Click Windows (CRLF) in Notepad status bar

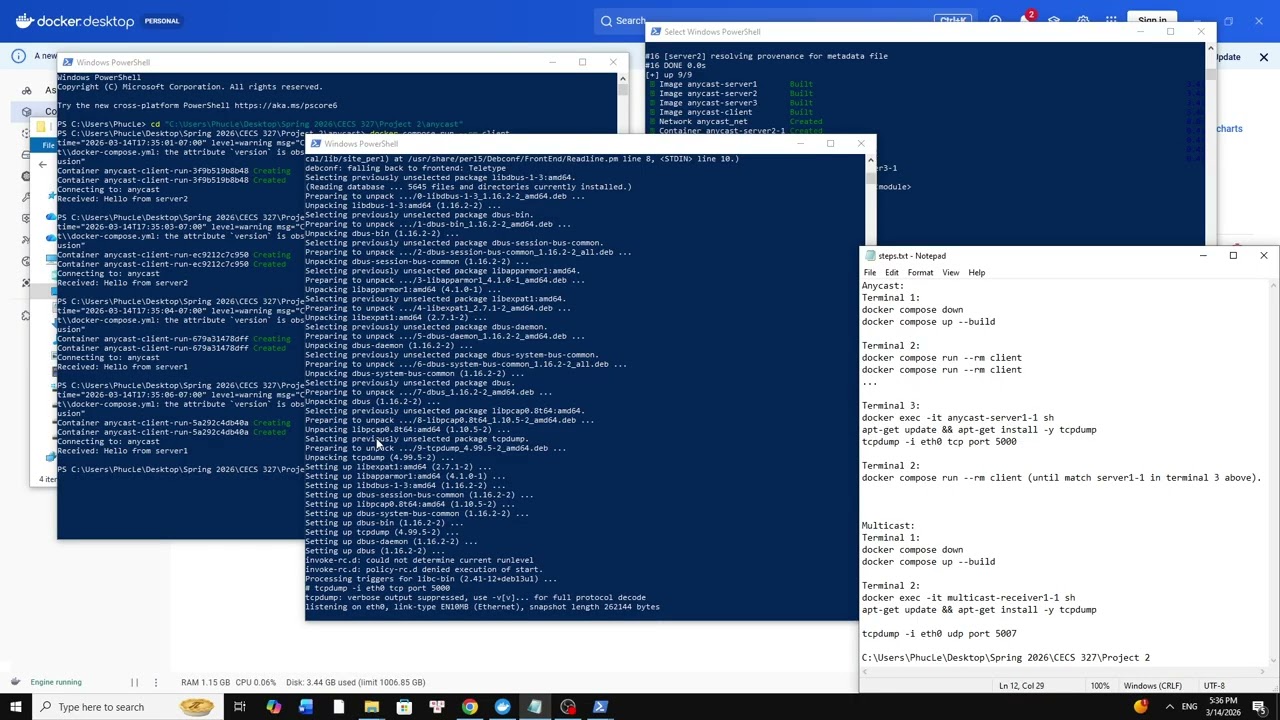1153,686
